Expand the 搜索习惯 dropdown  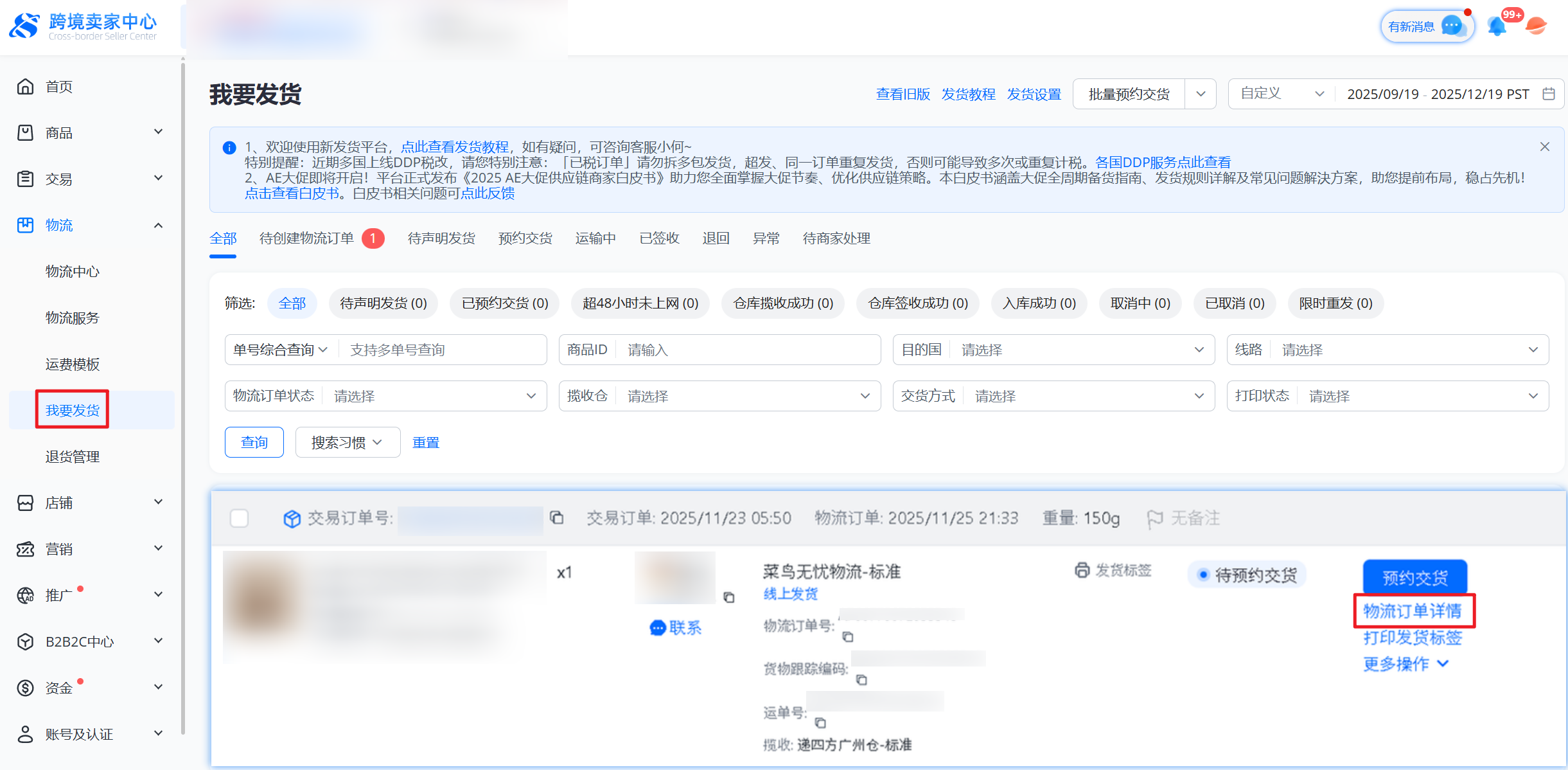pos(348,442)
